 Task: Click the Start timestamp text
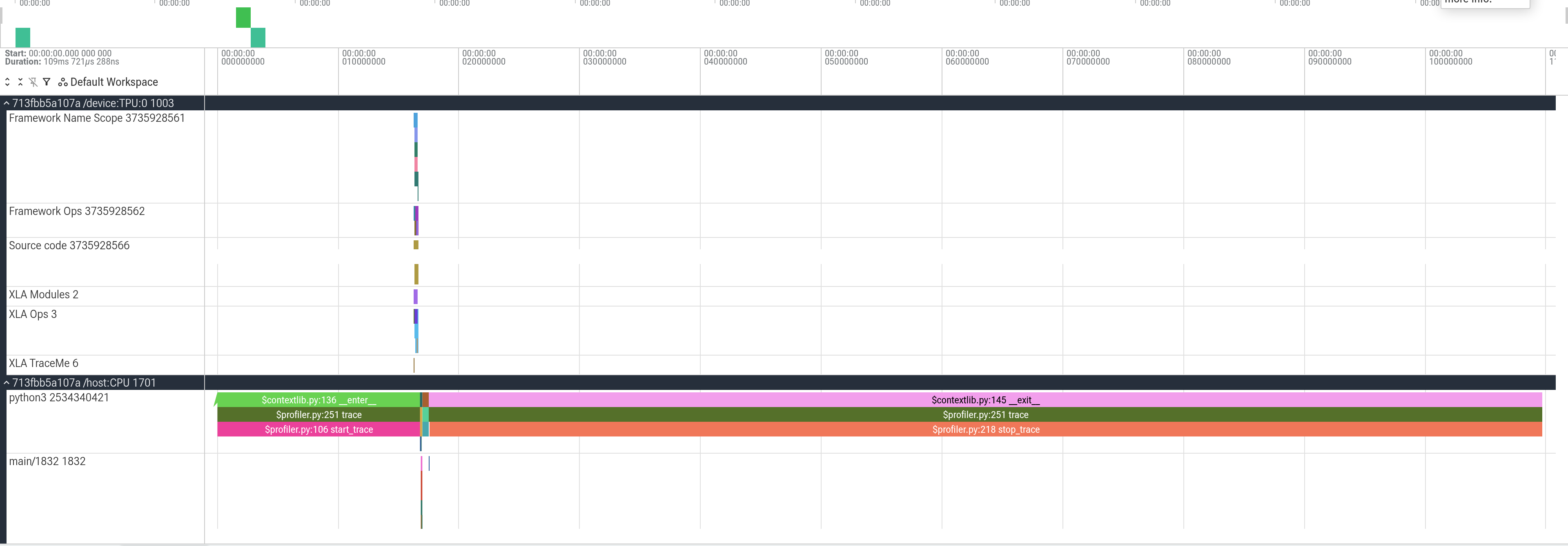[58, 54]
